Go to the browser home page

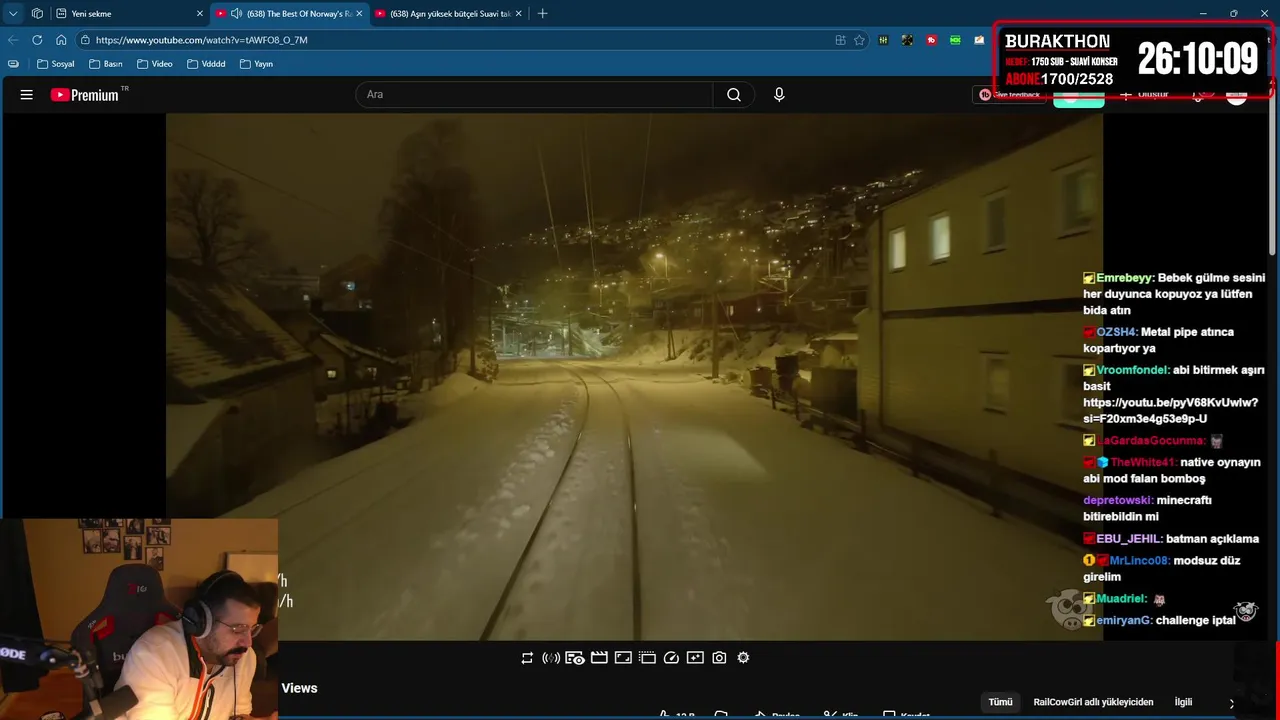pyautogui.click(x=61, y=40)
